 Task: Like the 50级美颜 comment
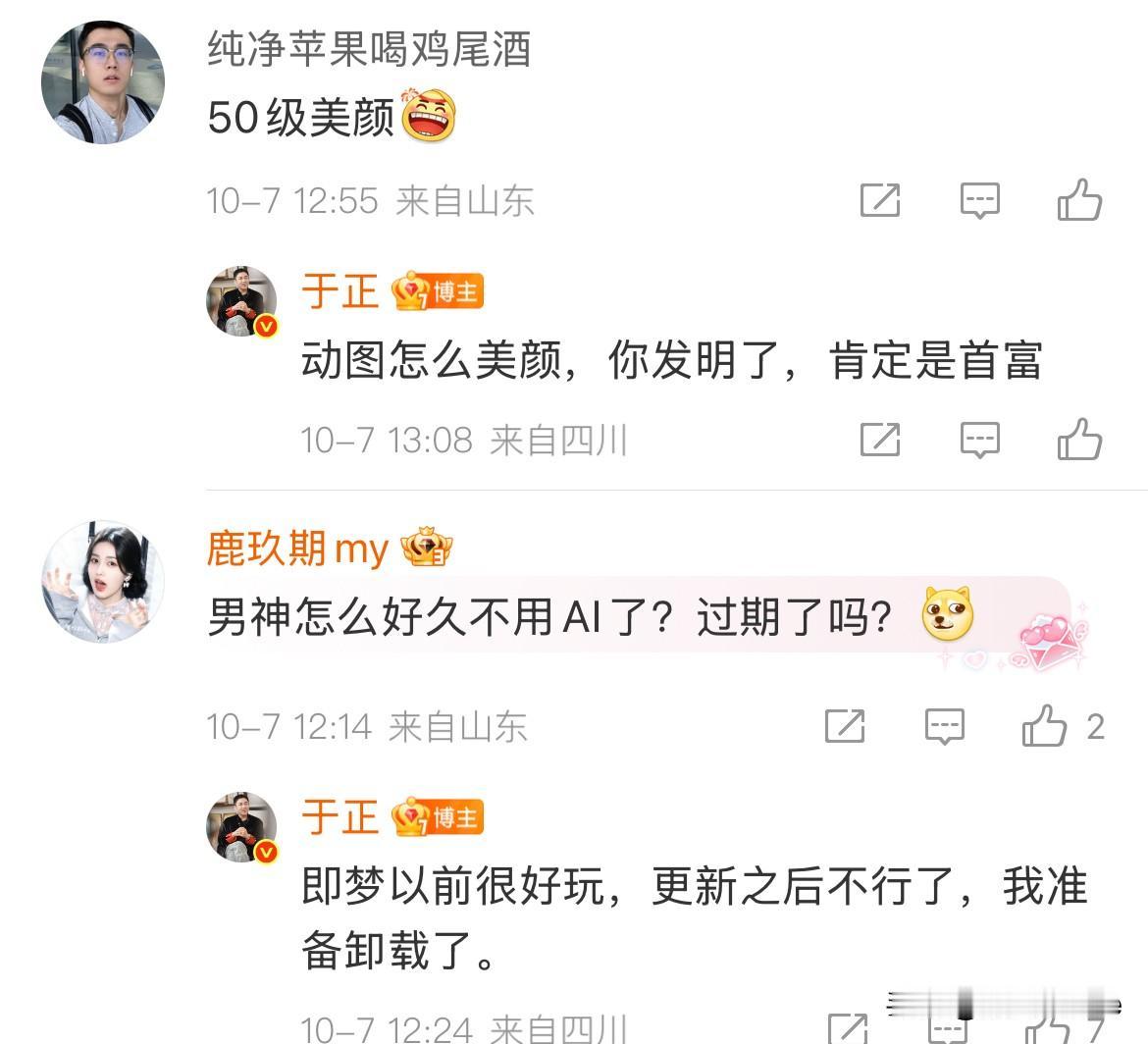(x=1079, y=200)
